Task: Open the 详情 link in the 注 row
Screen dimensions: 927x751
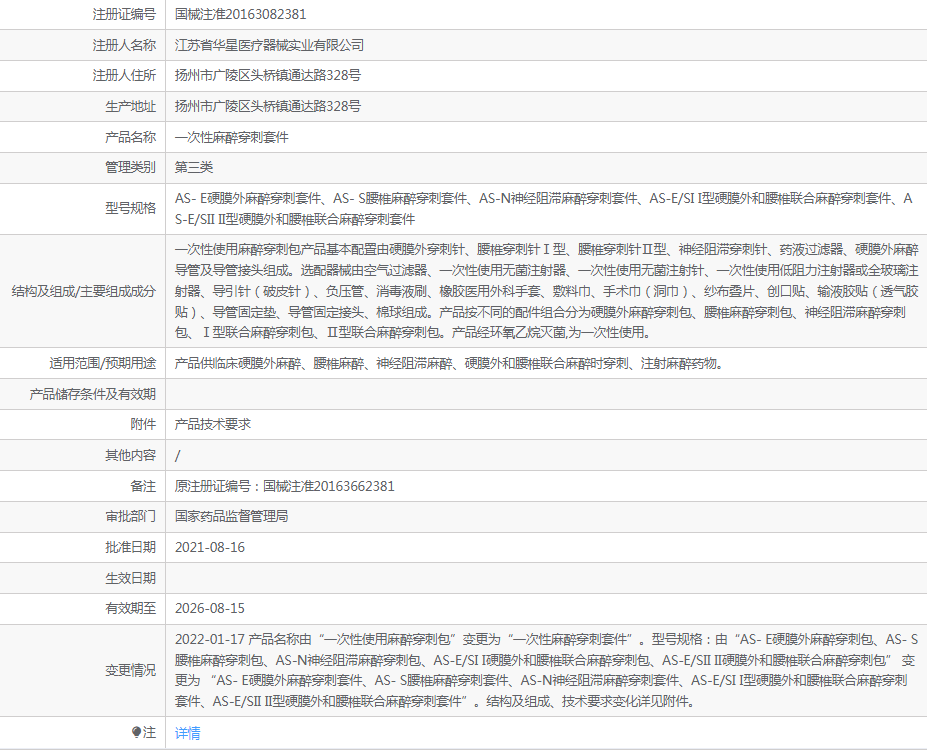Action: click(187, 733)
